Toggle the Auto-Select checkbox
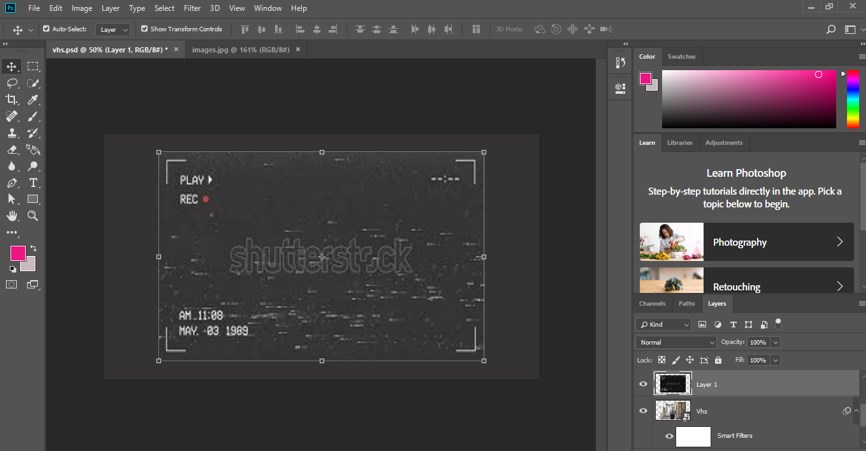The width and height of the screenshot is (866, 451). click(x=46, y=29)
